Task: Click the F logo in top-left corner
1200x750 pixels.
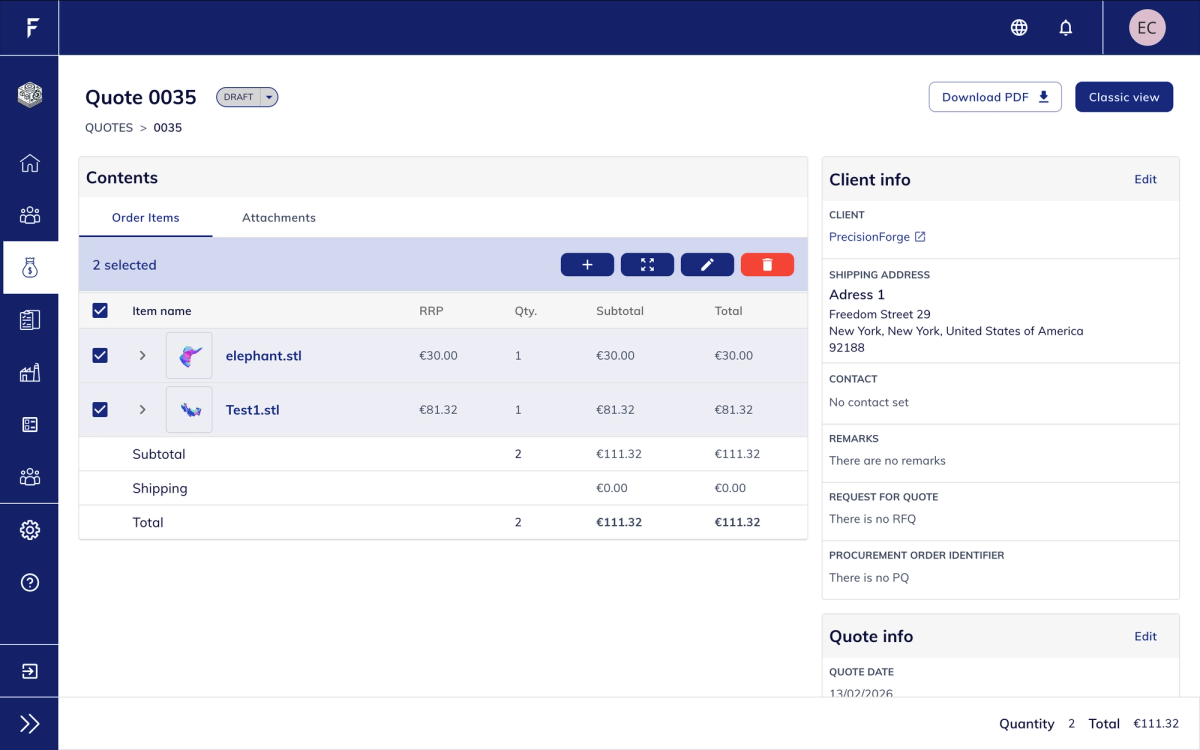Action: click(32, 28)
